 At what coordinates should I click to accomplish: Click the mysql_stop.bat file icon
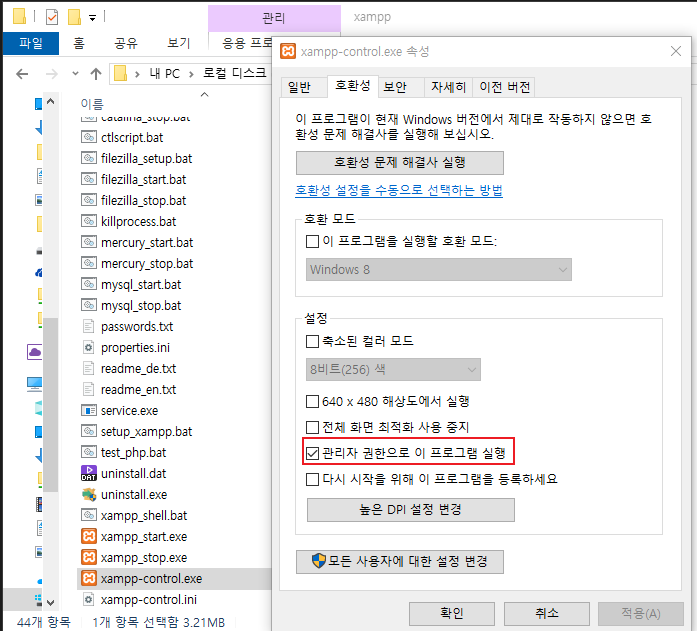[x=89, y=305]
